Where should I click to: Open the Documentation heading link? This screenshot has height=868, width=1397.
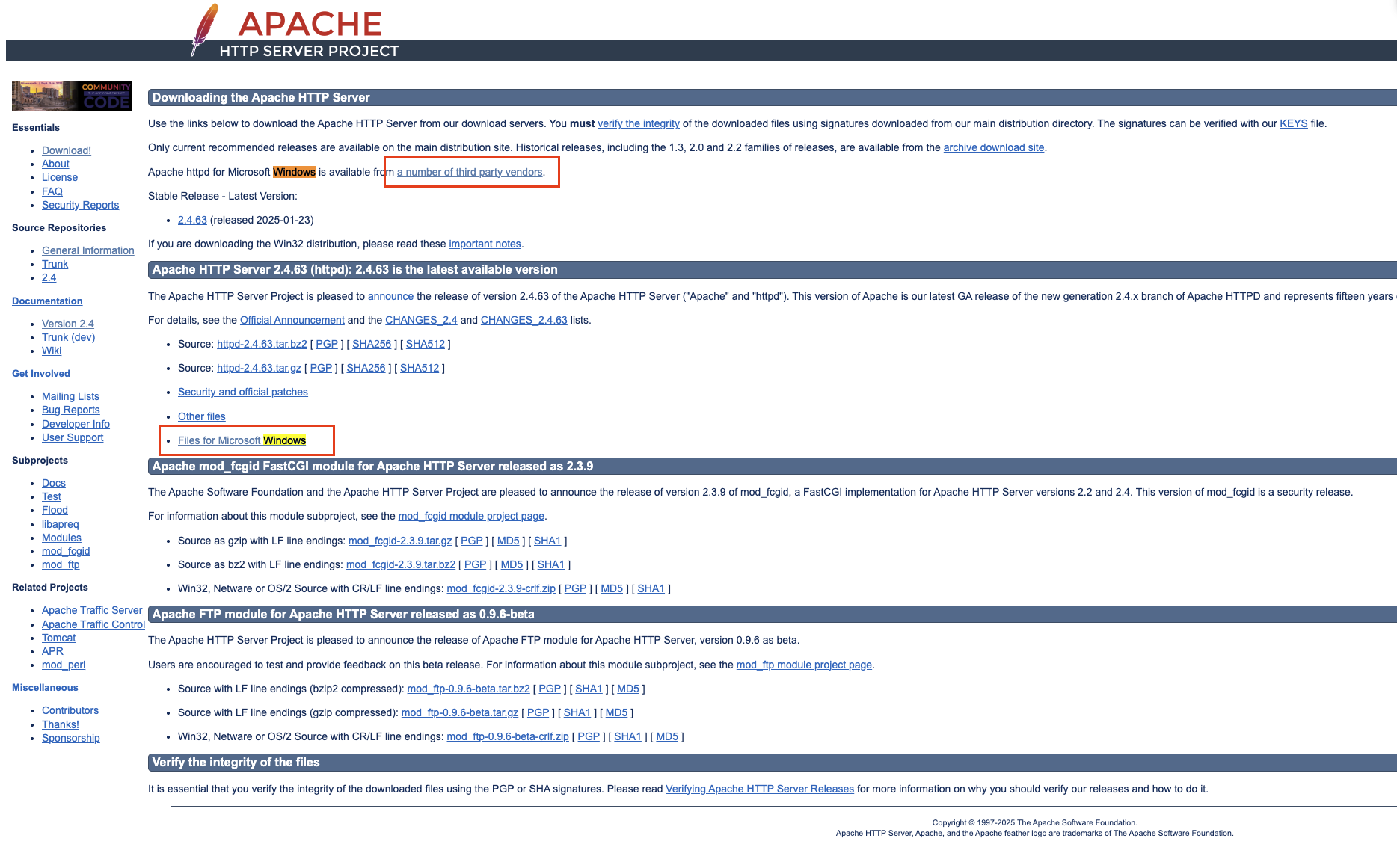coord(47,301)
